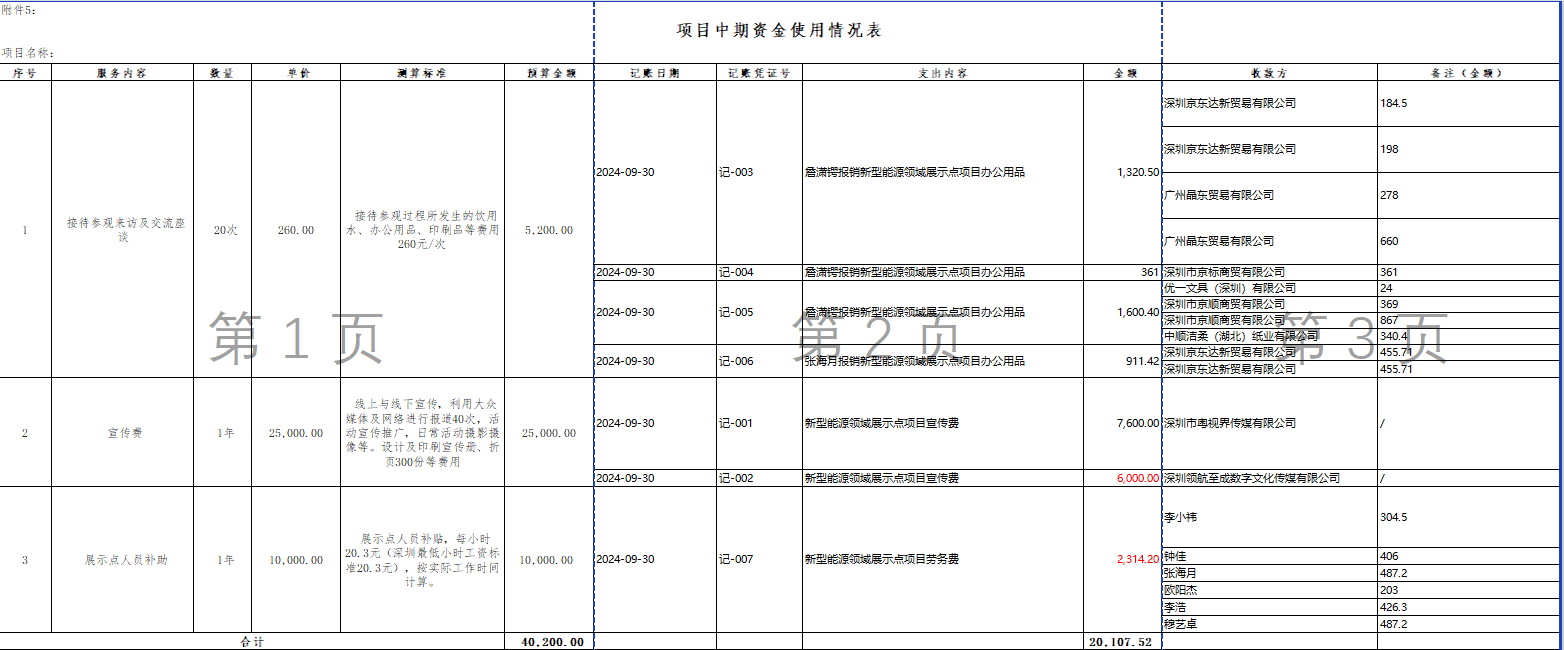Select the red amount '2,314.20'
The width and height of the screenshot is (1564, 650).
click(1123, 559)
